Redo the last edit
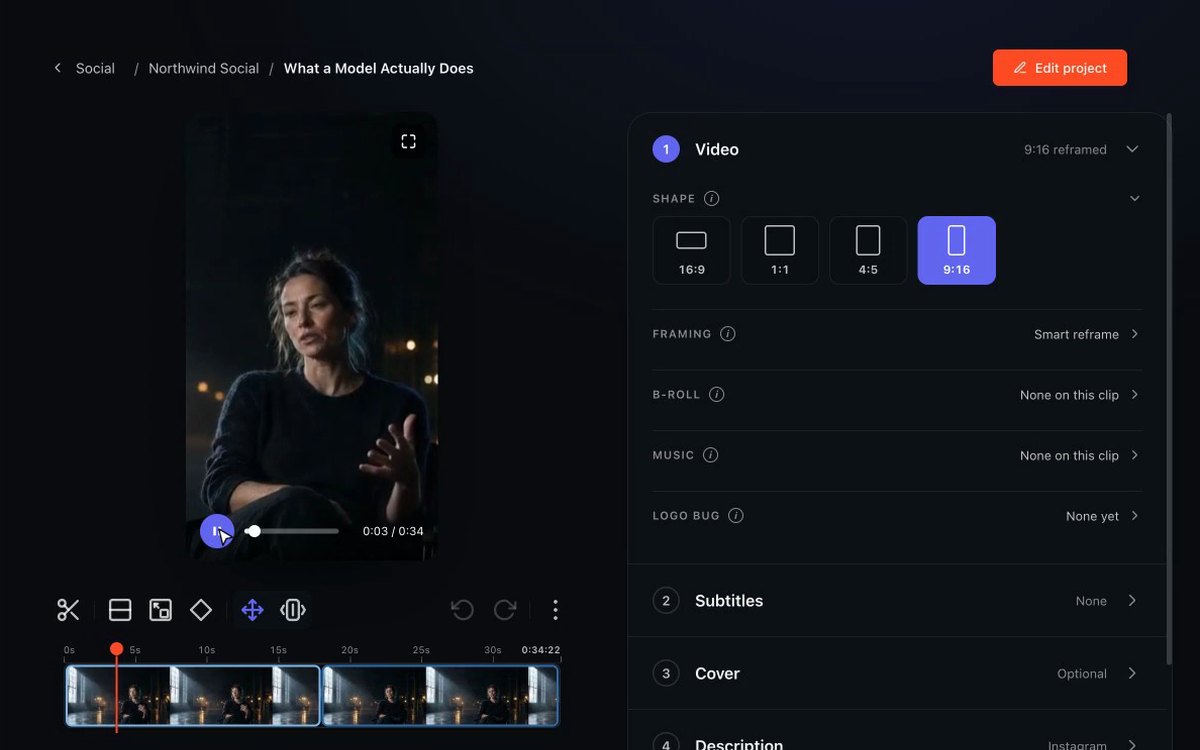The width and height of the screenshot is (1200, 750). (505, 609)
